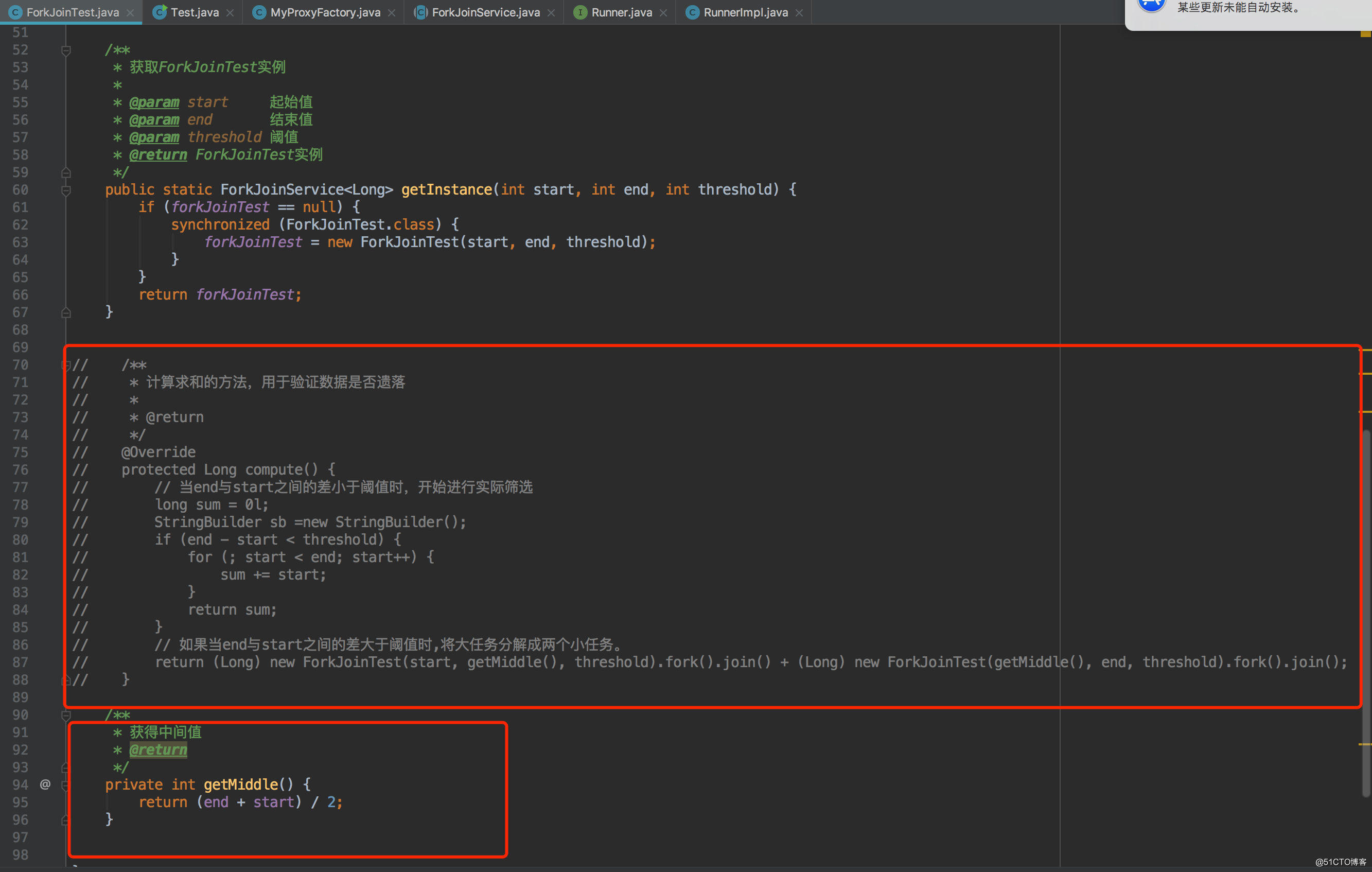Viewport: 1372px width, 872px height.
Task: Click the @return tag on line 58
Action: tap(159, 154)
